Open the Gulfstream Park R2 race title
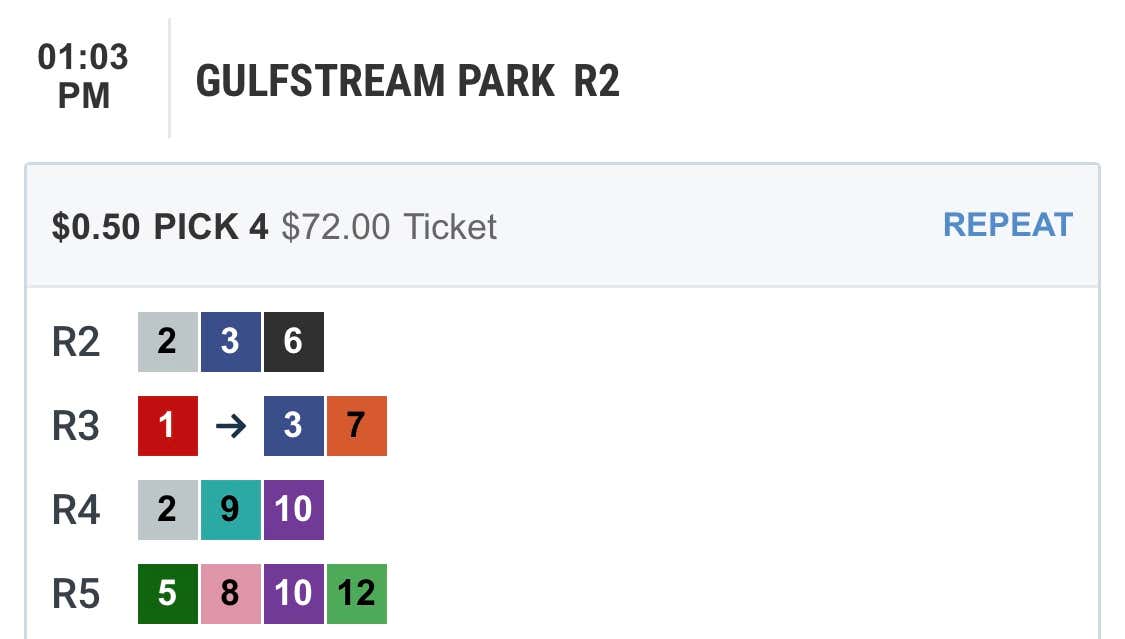 [408, 80]
